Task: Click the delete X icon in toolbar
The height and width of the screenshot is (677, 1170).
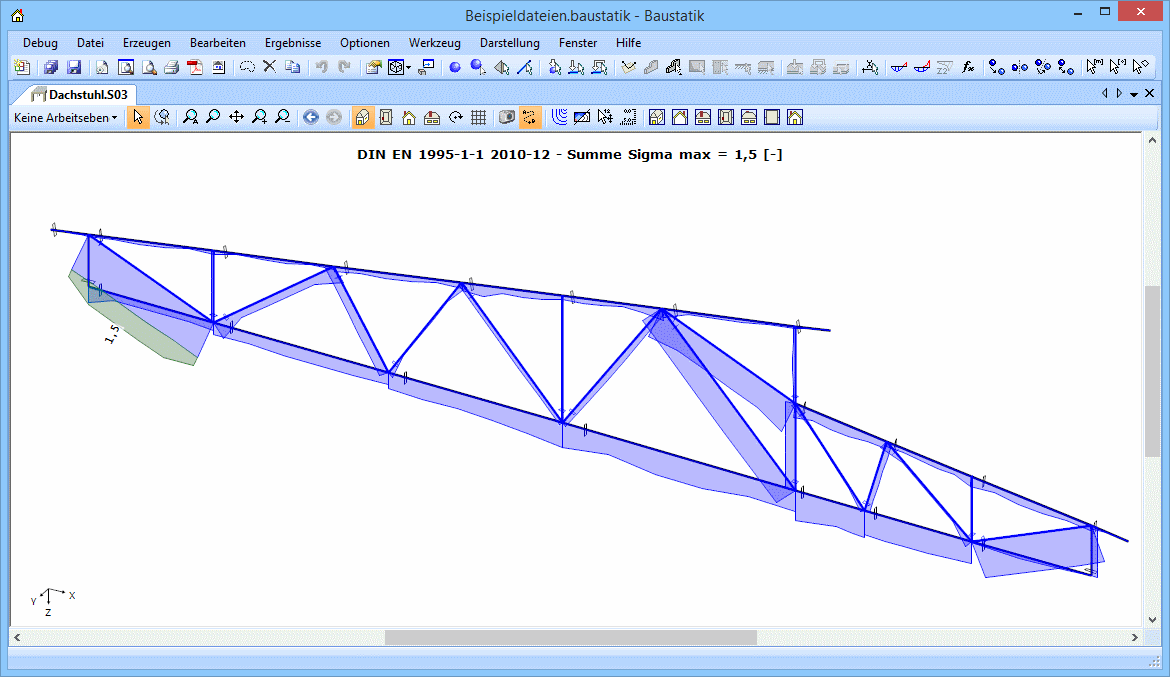Action: click(x=269, y=67)
